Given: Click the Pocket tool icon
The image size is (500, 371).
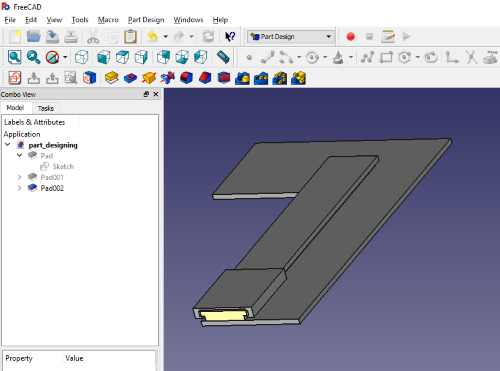Looking at the screenshot, I should pos(130,78).
